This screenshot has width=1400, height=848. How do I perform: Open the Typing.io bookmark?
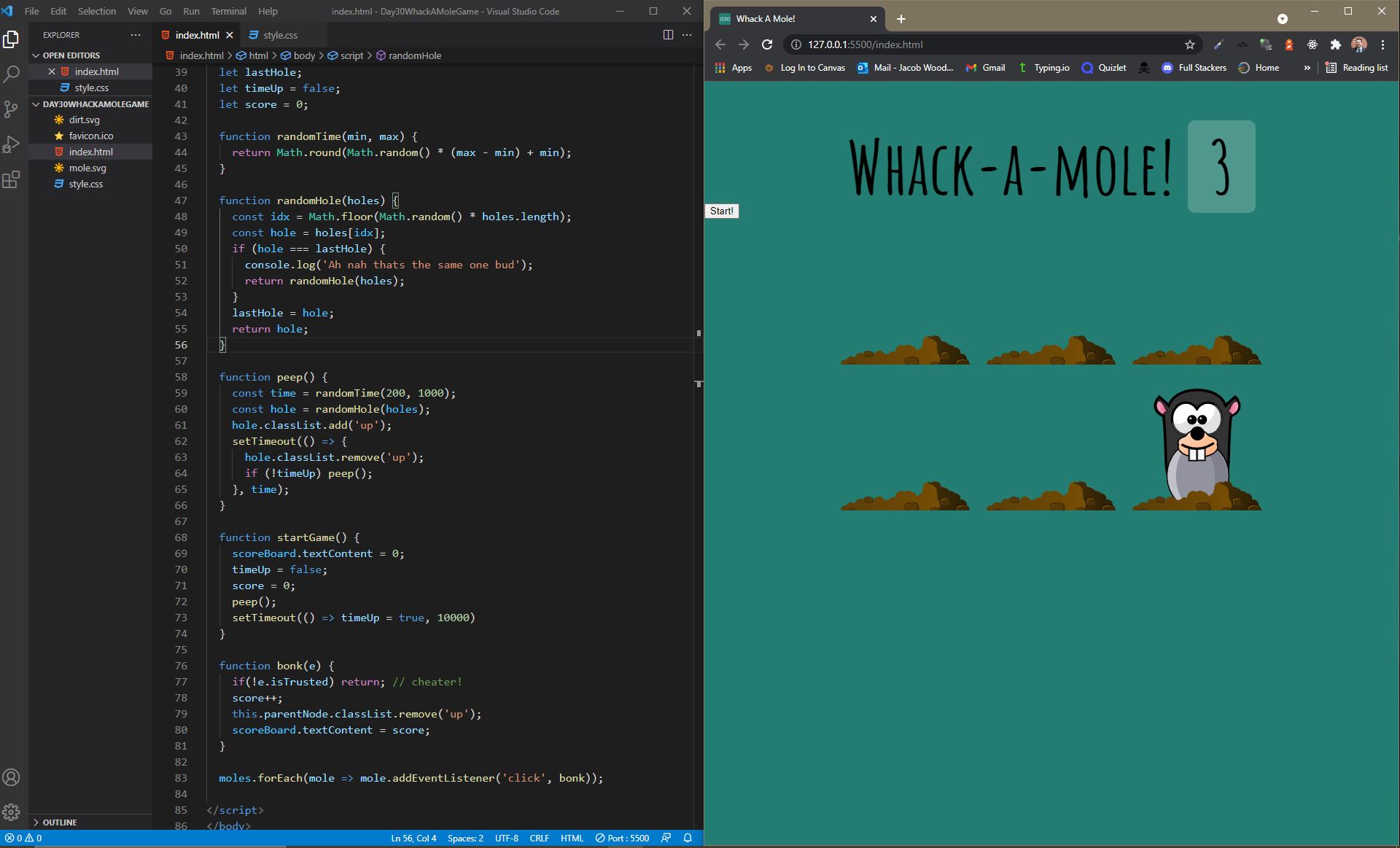(x=1043, y=68)
